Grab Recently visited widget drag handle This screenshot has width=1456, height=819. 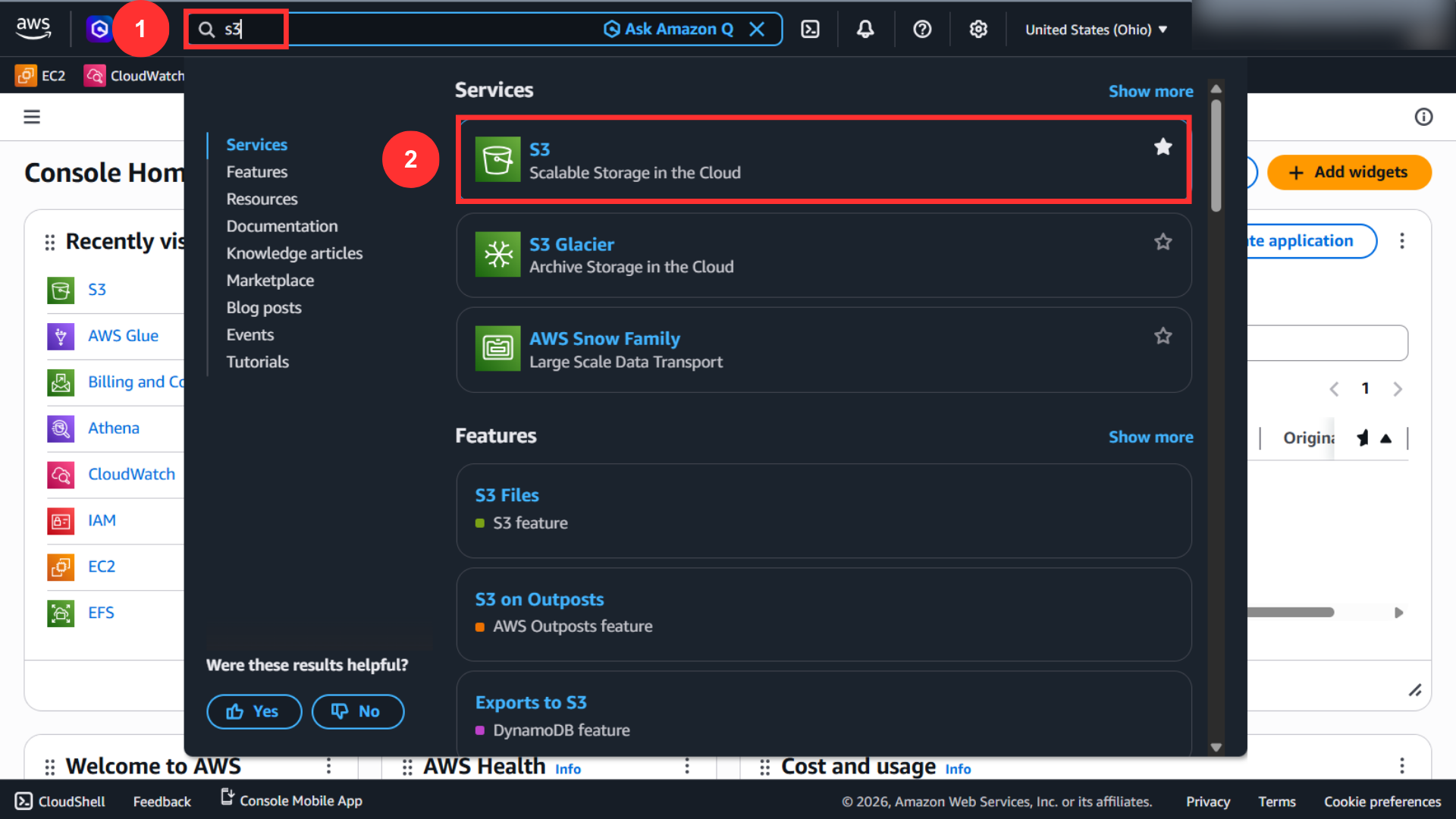pyautogui.click(x=50, y=242)
